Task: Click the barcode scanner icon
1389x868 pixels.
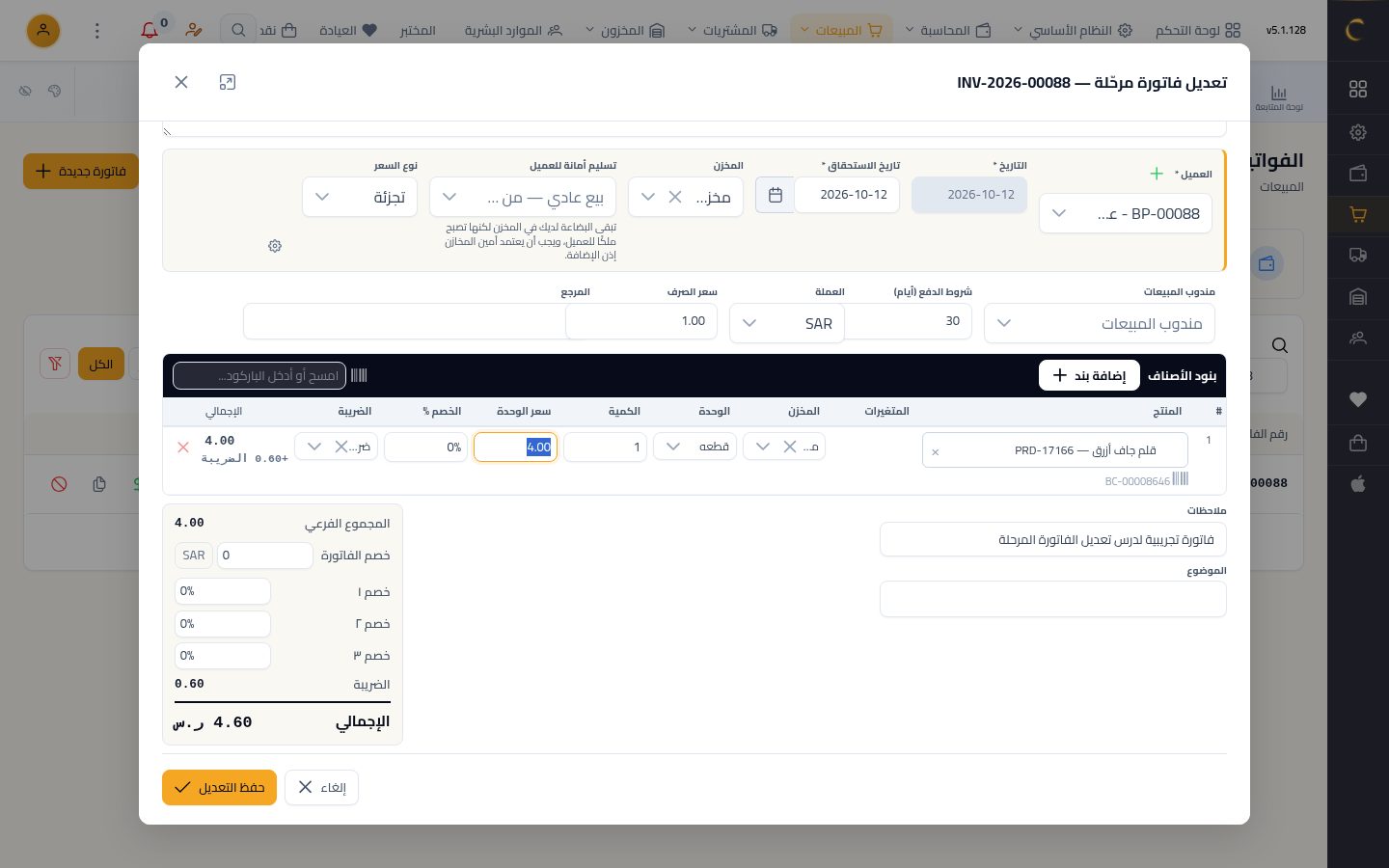Action: [359, 375]
